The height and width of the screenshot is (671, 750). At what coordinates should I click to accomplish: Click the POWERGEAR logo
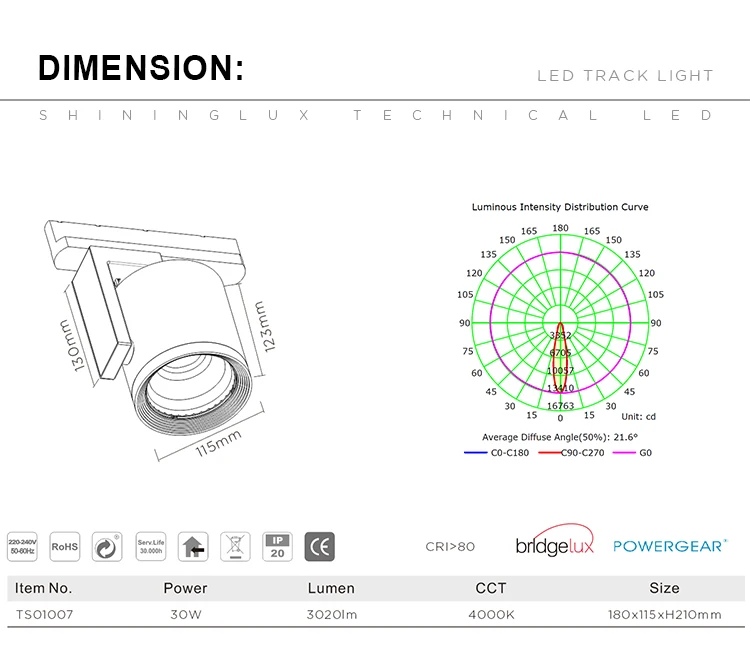click(x=670, y=546)
